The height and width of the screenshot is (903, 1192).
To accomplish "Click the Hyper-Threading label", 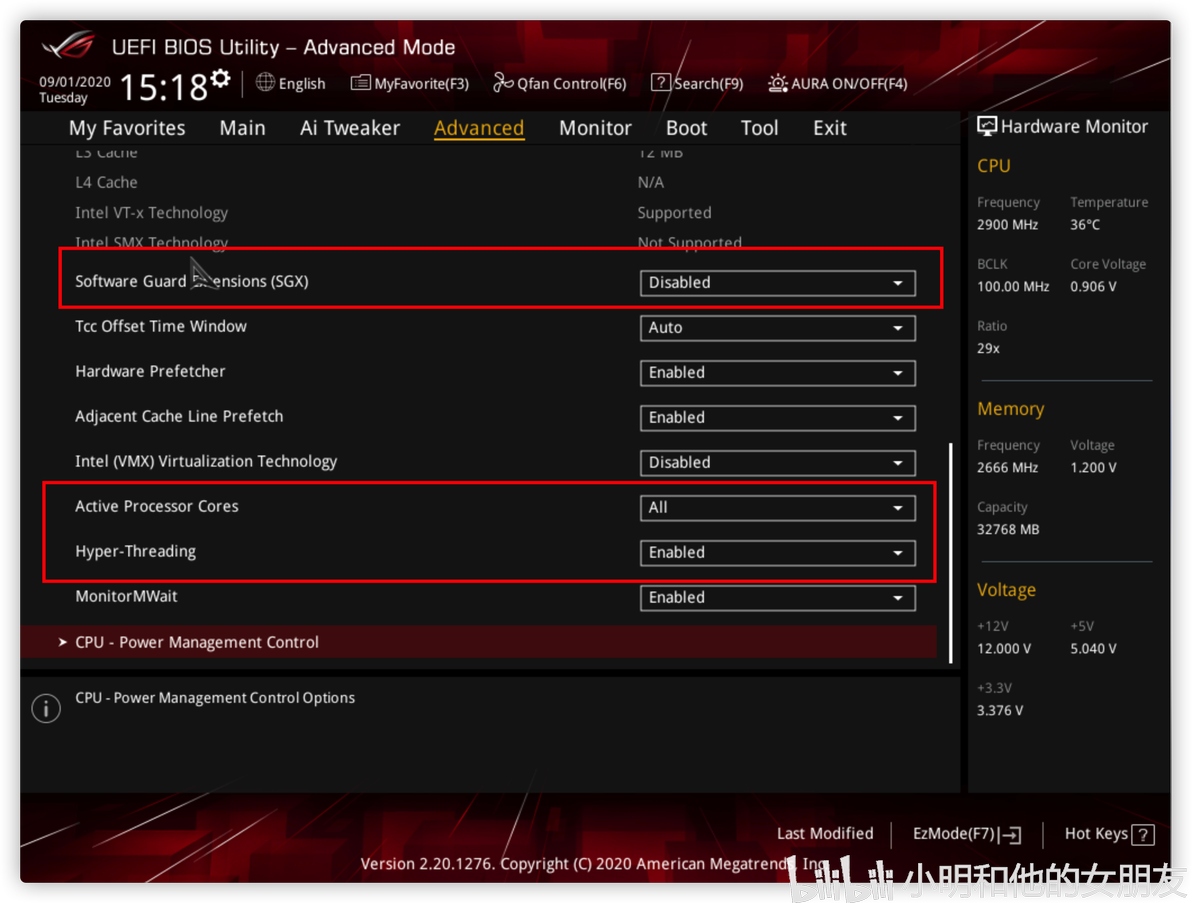I will (135, 552).
